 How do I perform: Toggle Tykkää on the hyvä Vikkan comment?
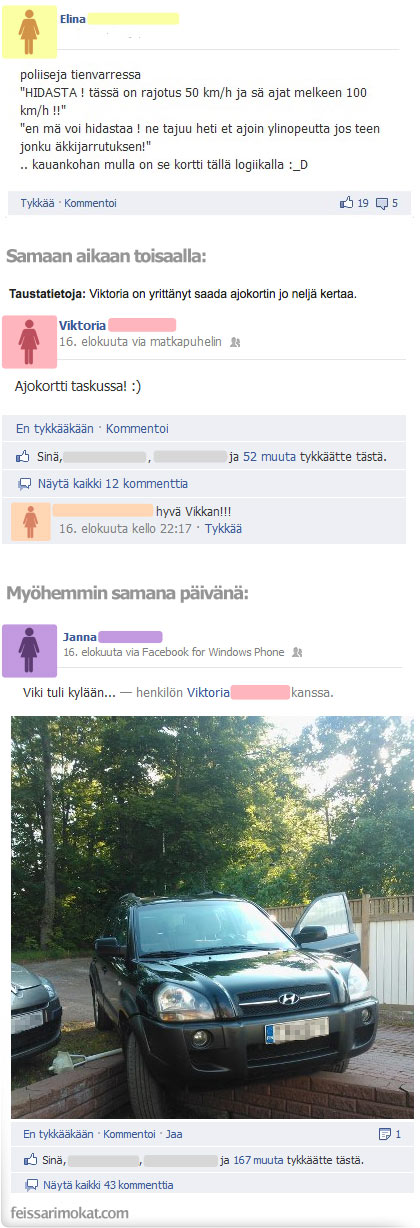coord(223,529)
